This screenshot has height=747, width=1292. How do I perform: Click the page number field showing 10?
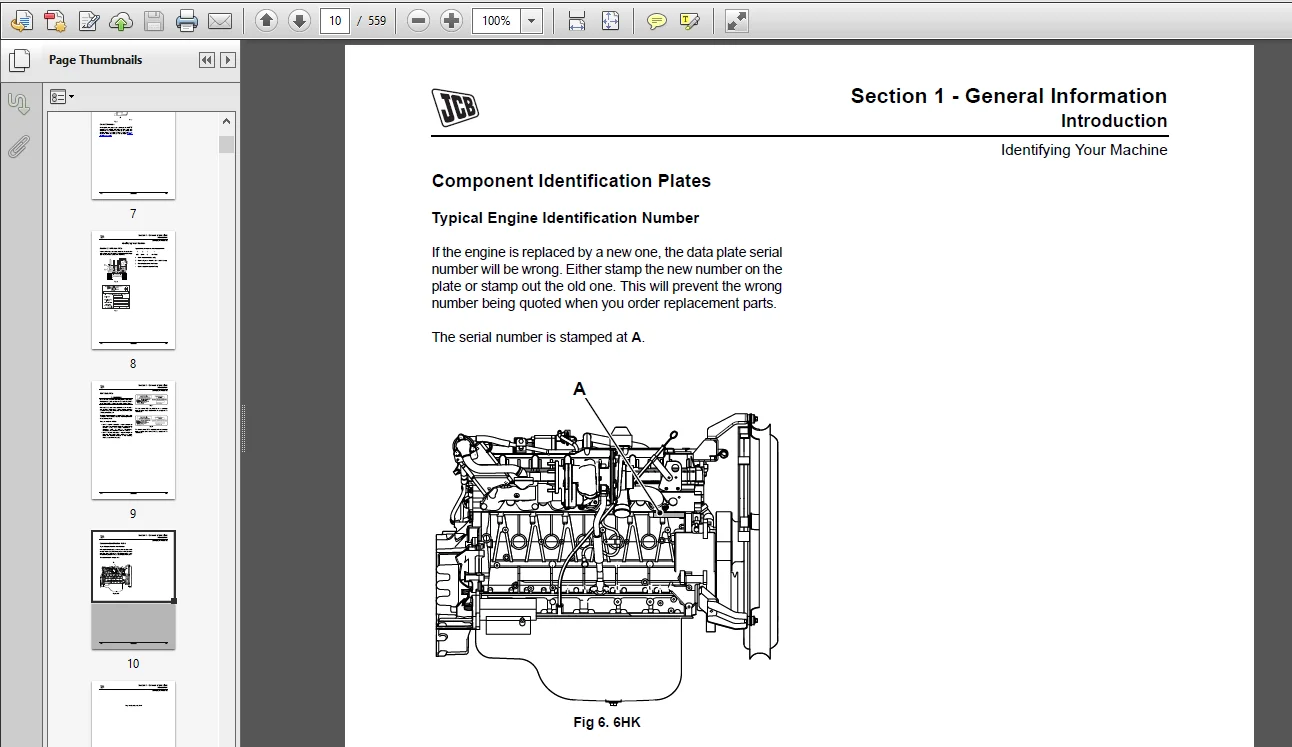point(335,20)
